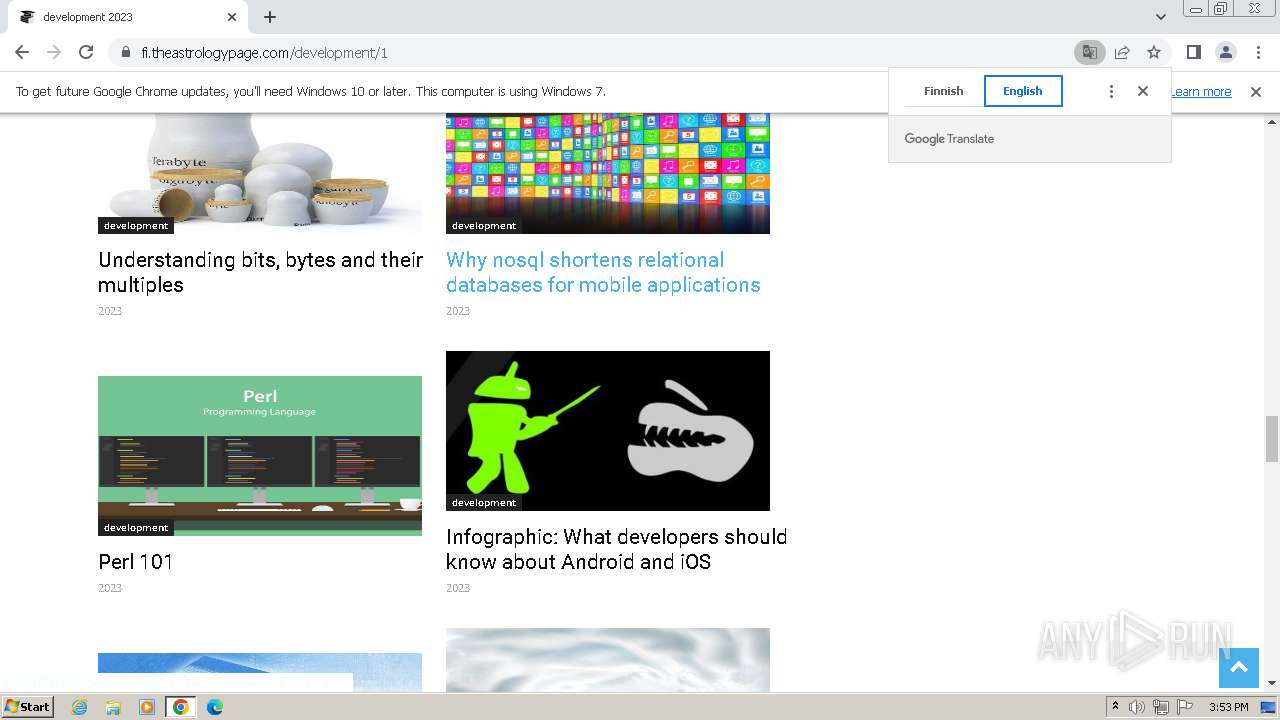The image size is (1280, 720).
Task: Share this page icon
Action: [x=1122, y=52]
